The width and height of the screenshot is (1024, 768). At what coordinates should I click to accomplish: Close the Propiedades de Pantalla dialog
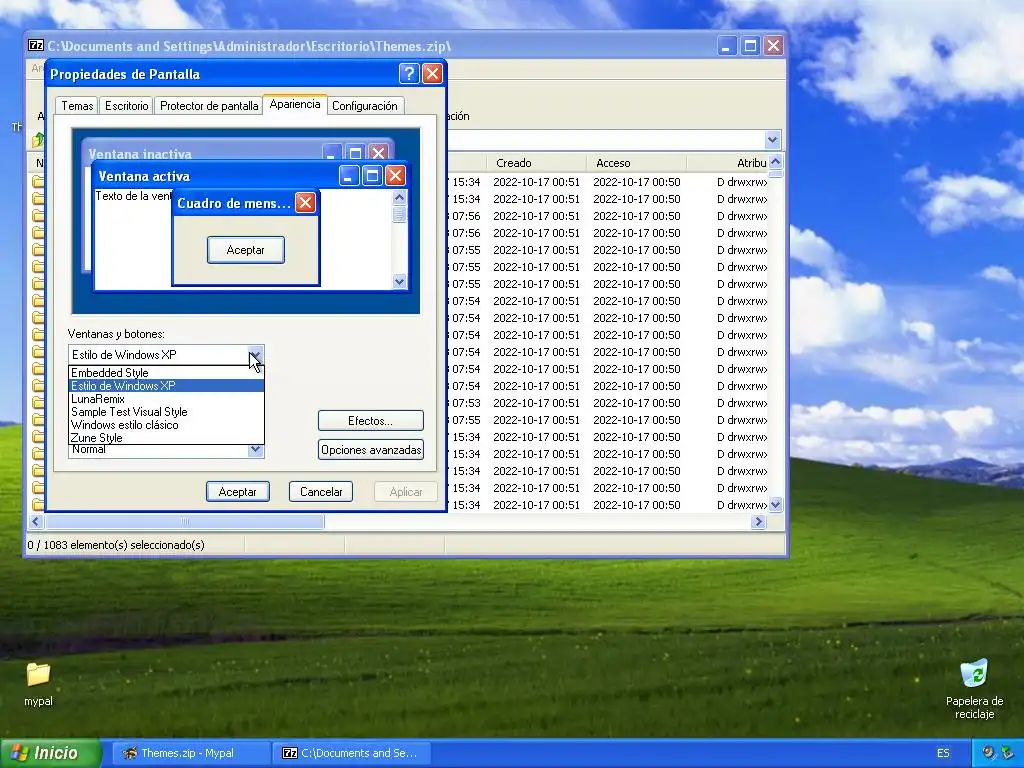tap(432, 74)
